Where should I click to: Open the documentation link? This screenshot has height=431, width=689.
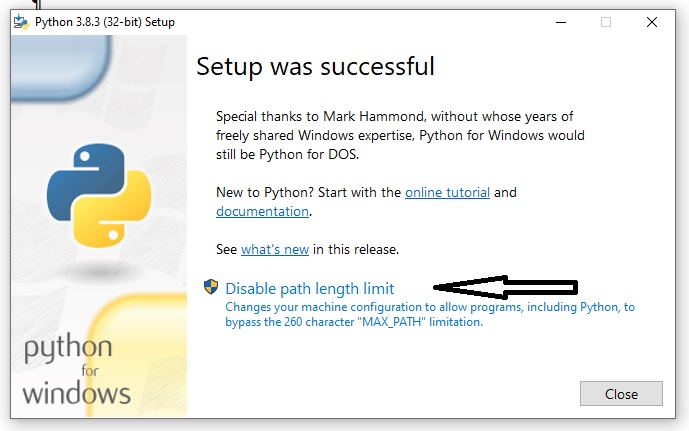coord(262,211)
